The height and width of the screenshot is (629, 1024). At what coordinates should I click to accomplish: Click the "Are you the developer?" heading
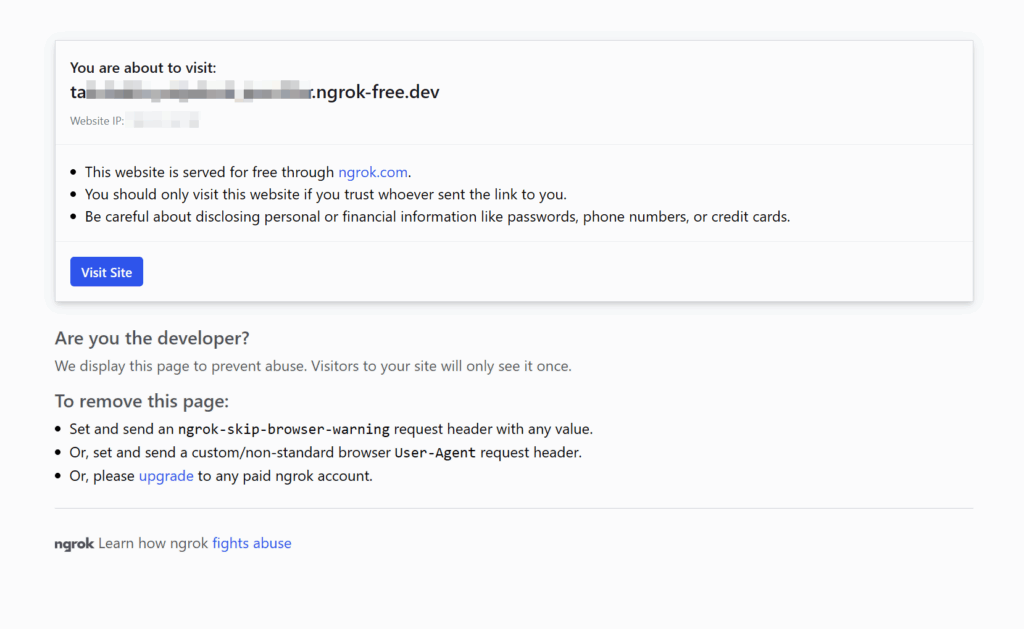click(151, 338)
